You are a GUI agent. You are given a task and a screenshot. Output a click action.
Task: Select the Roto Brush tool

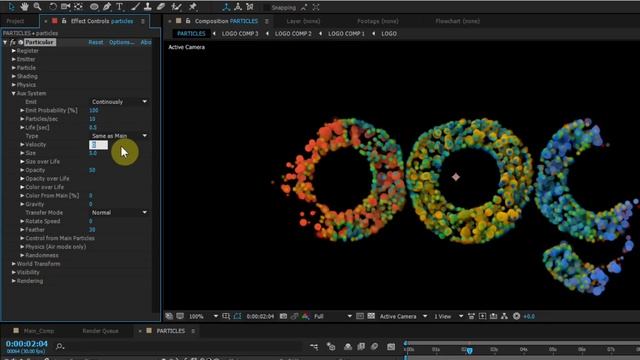pos(176,7)
